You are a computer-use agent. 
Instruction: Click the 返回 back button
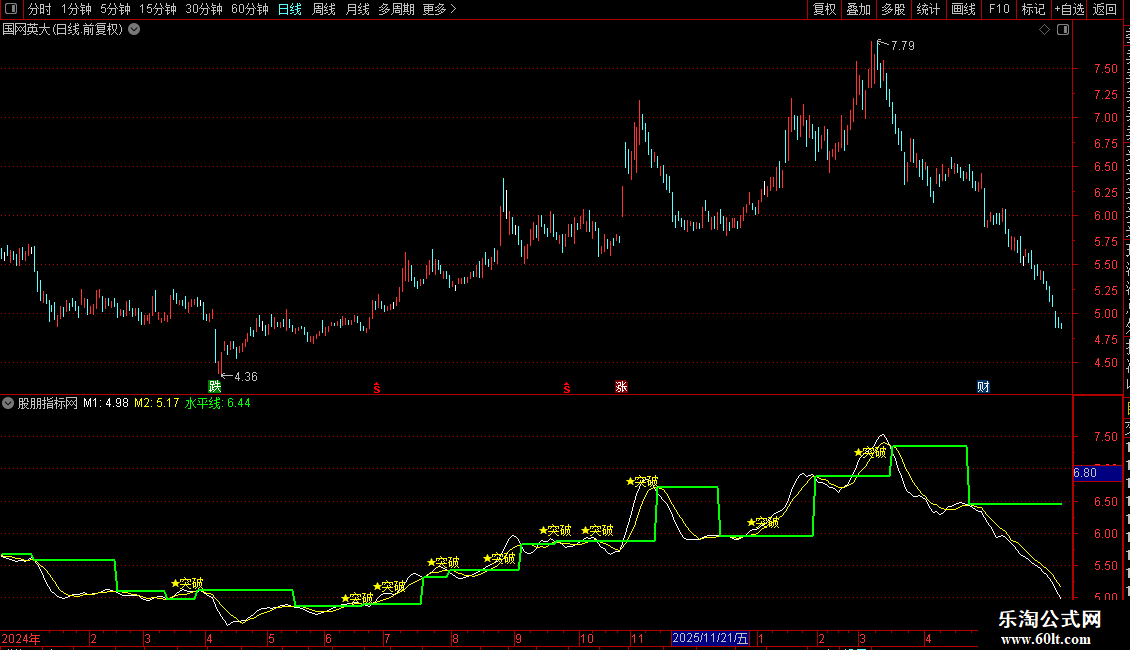(x=1104, y=9)
